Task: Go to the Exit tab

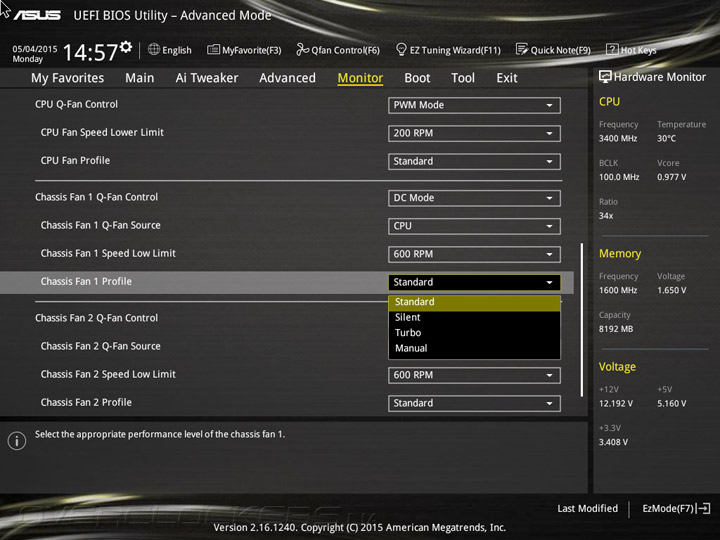Action: (x=507, y=78)
